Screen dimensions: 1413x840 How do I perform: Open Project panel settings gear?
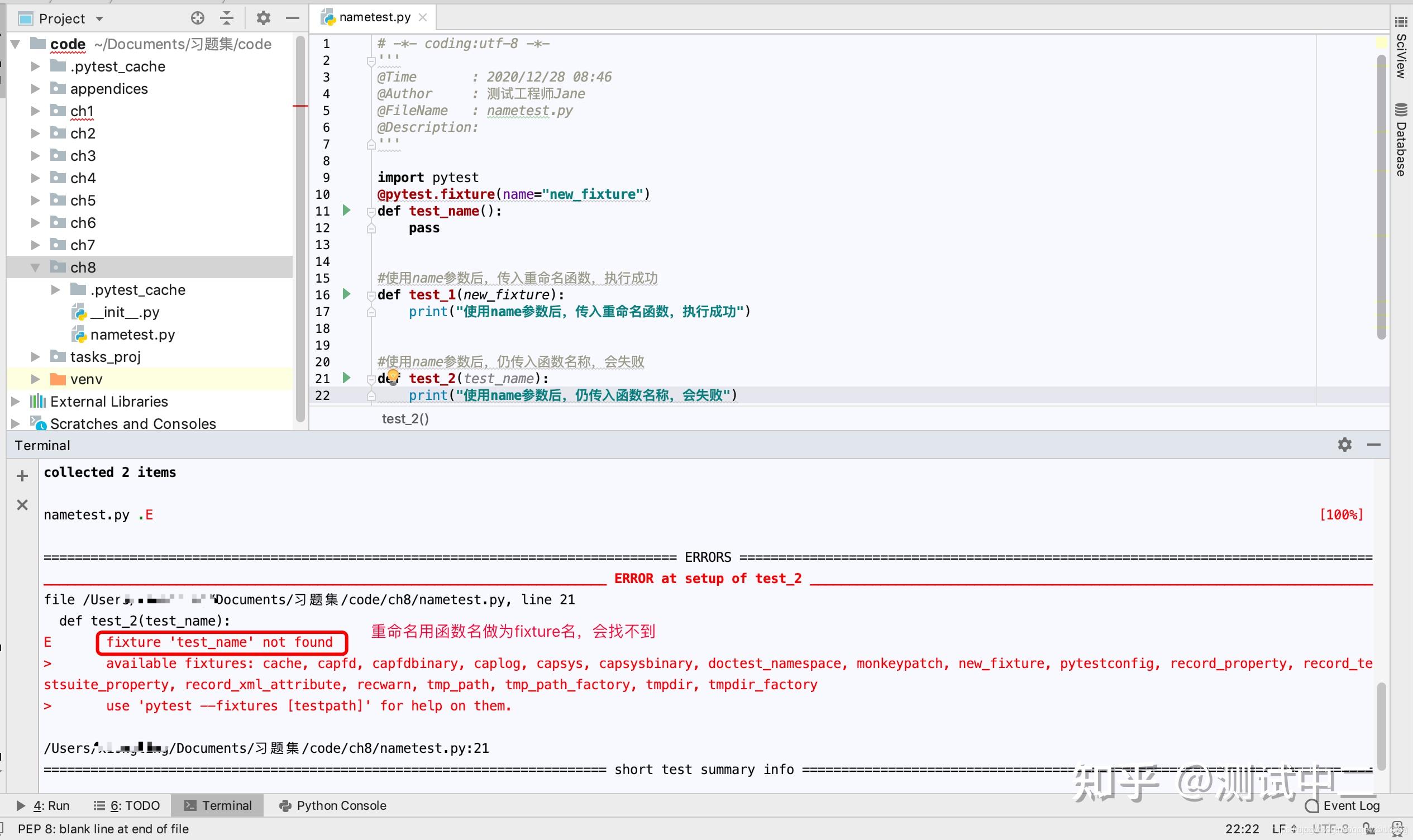263,18
